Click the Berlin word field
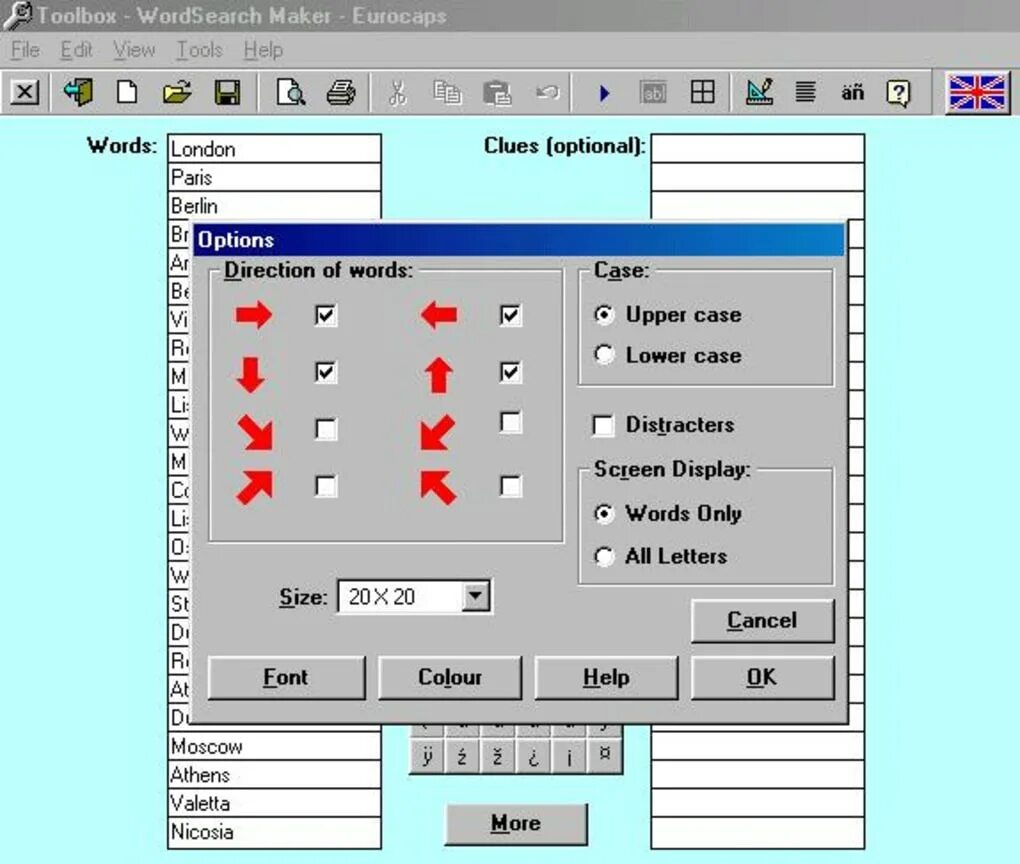The image size is (1020, 864). 274,206
